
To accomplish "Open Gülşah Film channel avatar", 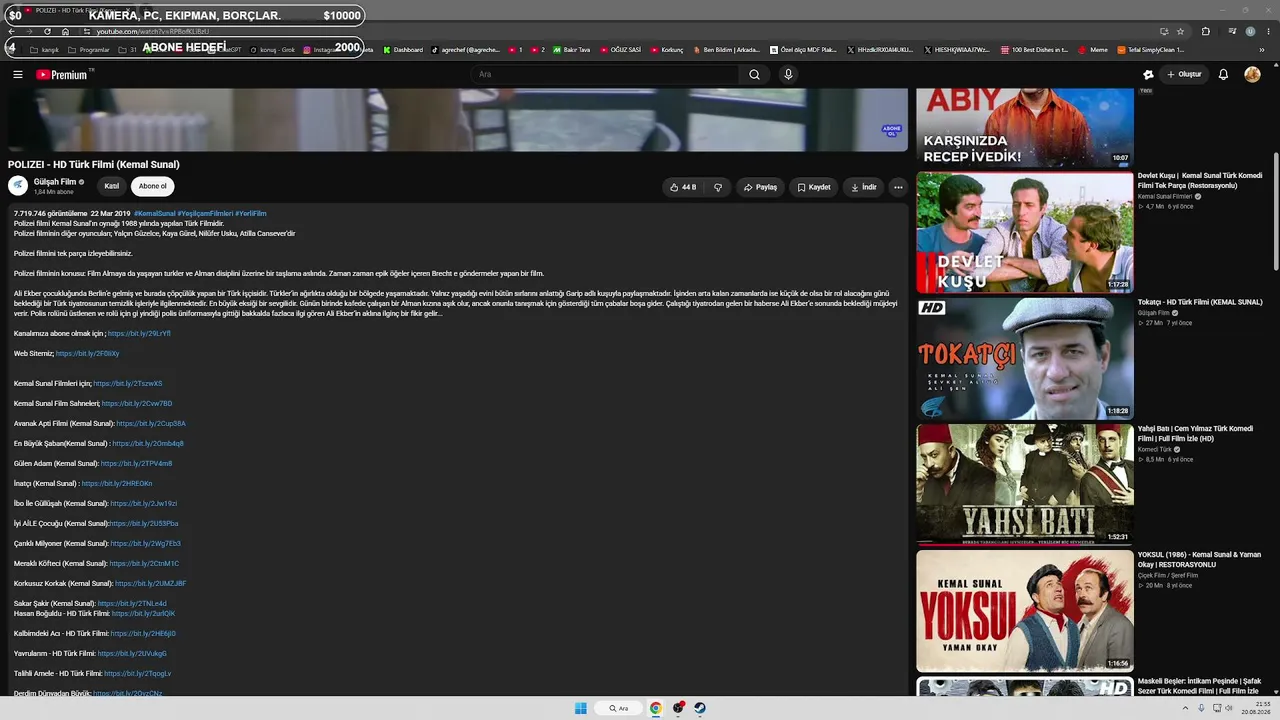I will 18,185.
